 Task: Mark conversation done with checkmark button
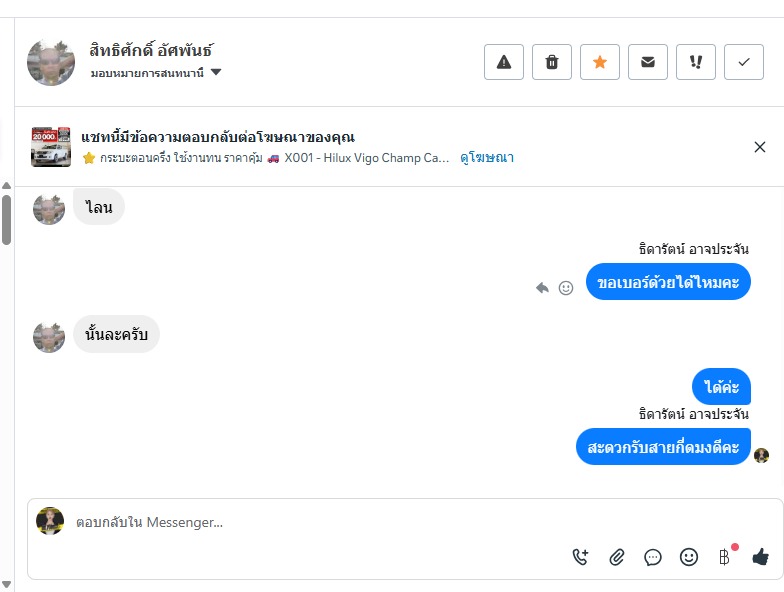pos(744,62)
